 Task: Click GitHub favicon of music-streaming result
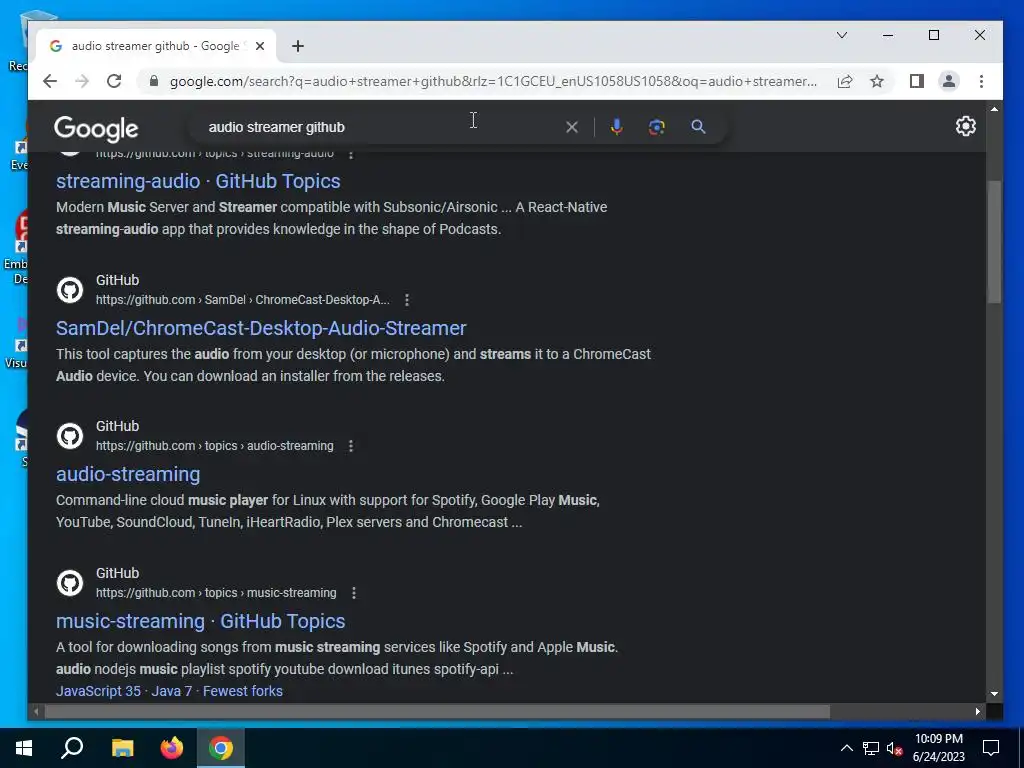coord(70,583)
